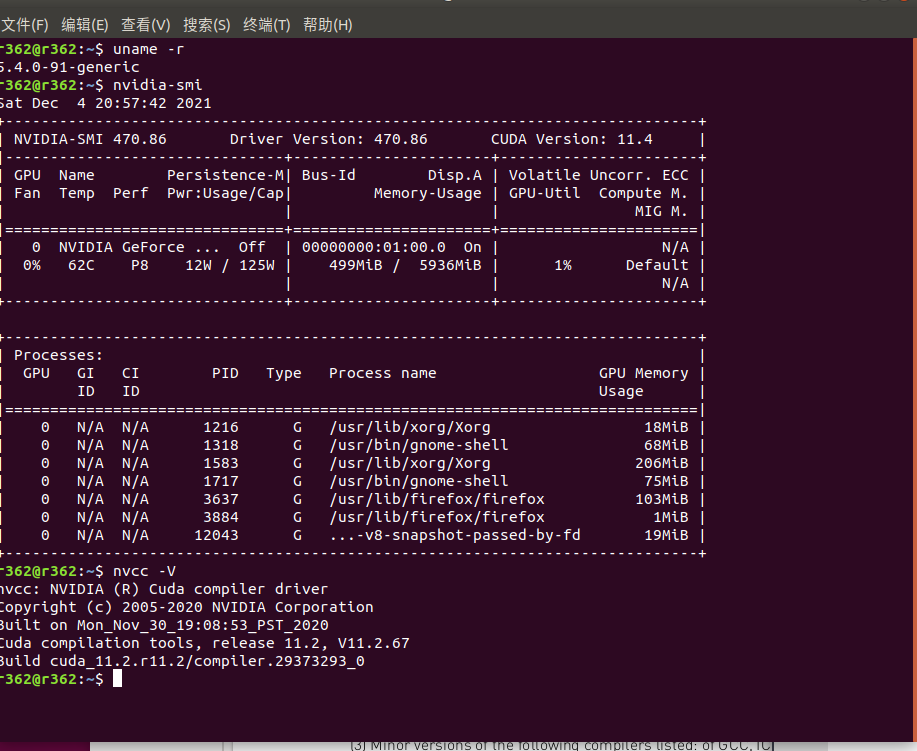Open the 编辑(E) menu
The image size is (917, 751).
click(x=85, y=25)
